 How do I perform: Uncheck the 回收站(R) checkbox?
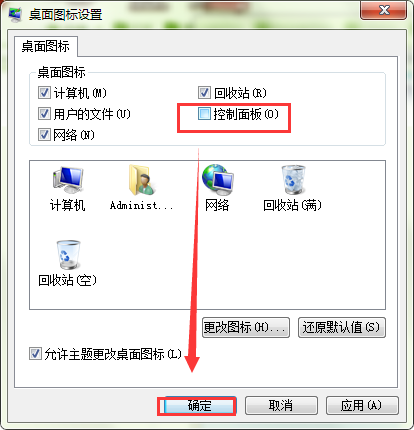coord(204,93)
